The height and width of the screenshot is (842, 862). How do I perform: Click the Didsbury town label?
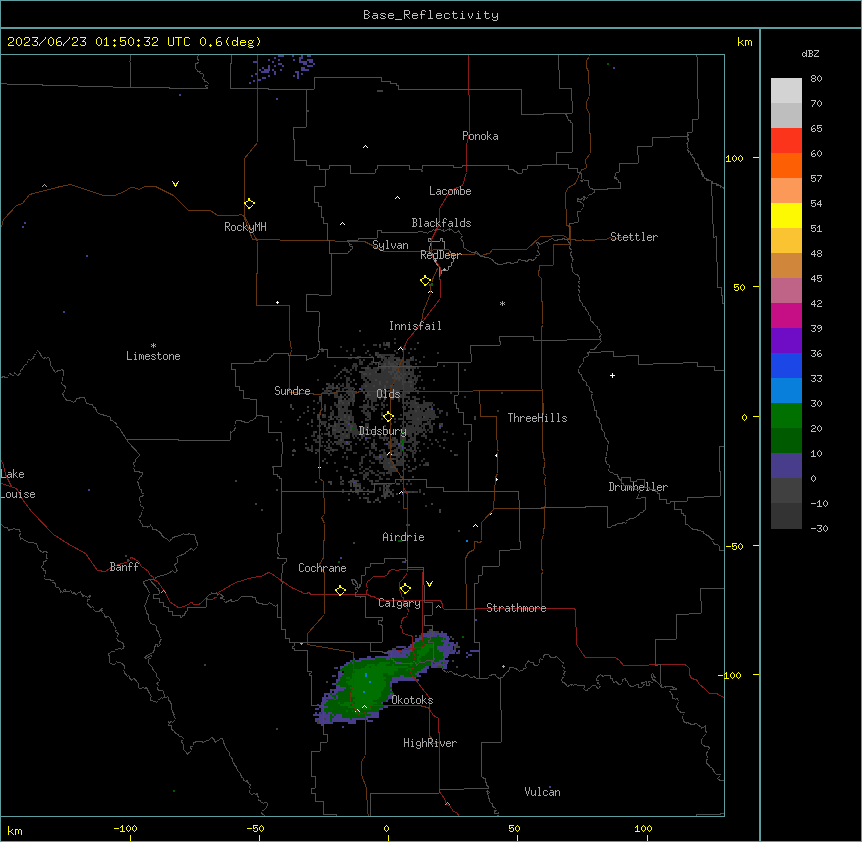(x=383, y=431)
